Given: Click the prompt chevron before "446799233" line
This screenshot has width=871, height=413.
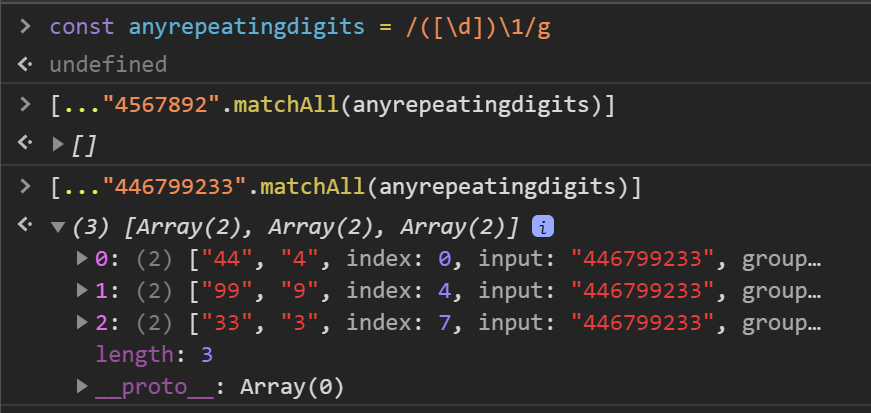Looking at the screenshot, I should click(x=25, y=186).
